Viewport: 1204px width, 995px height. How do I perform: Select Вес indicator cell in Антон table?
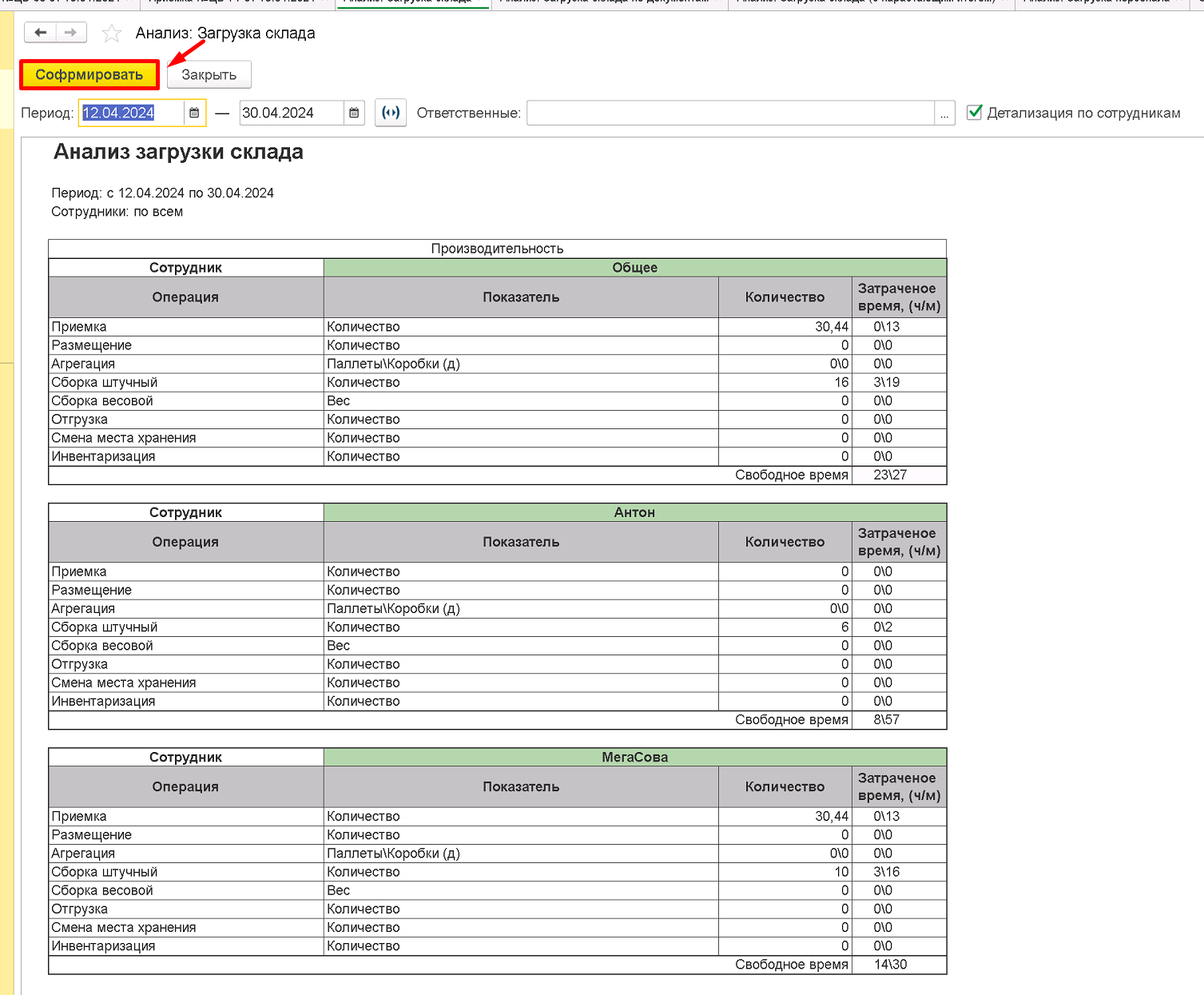pyautogui.click(x=521, y=646)
